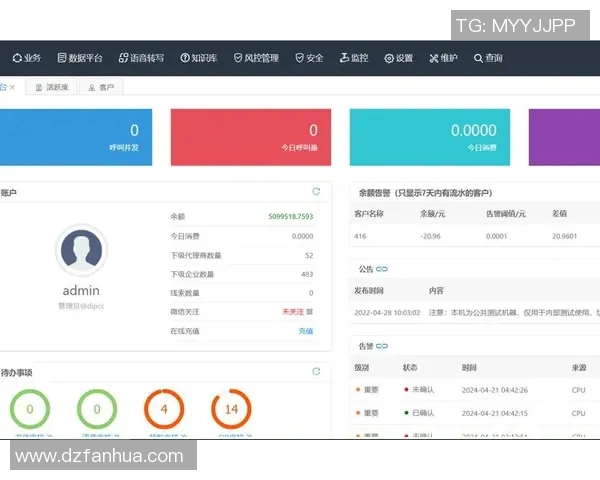This screenshot has height=480, width=600.
Task: Switch to the 活跃度 tab
Action: click(52, 87)
